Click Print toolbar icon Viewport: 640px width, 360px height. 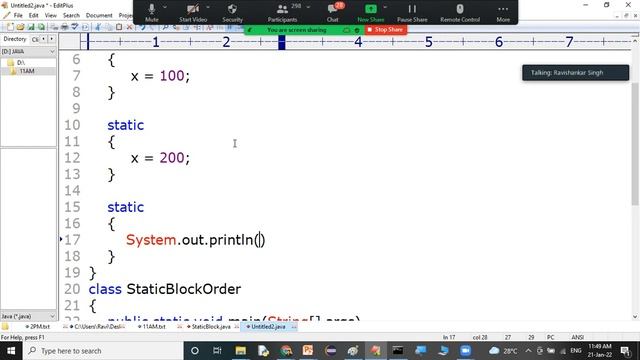[64, 27]
